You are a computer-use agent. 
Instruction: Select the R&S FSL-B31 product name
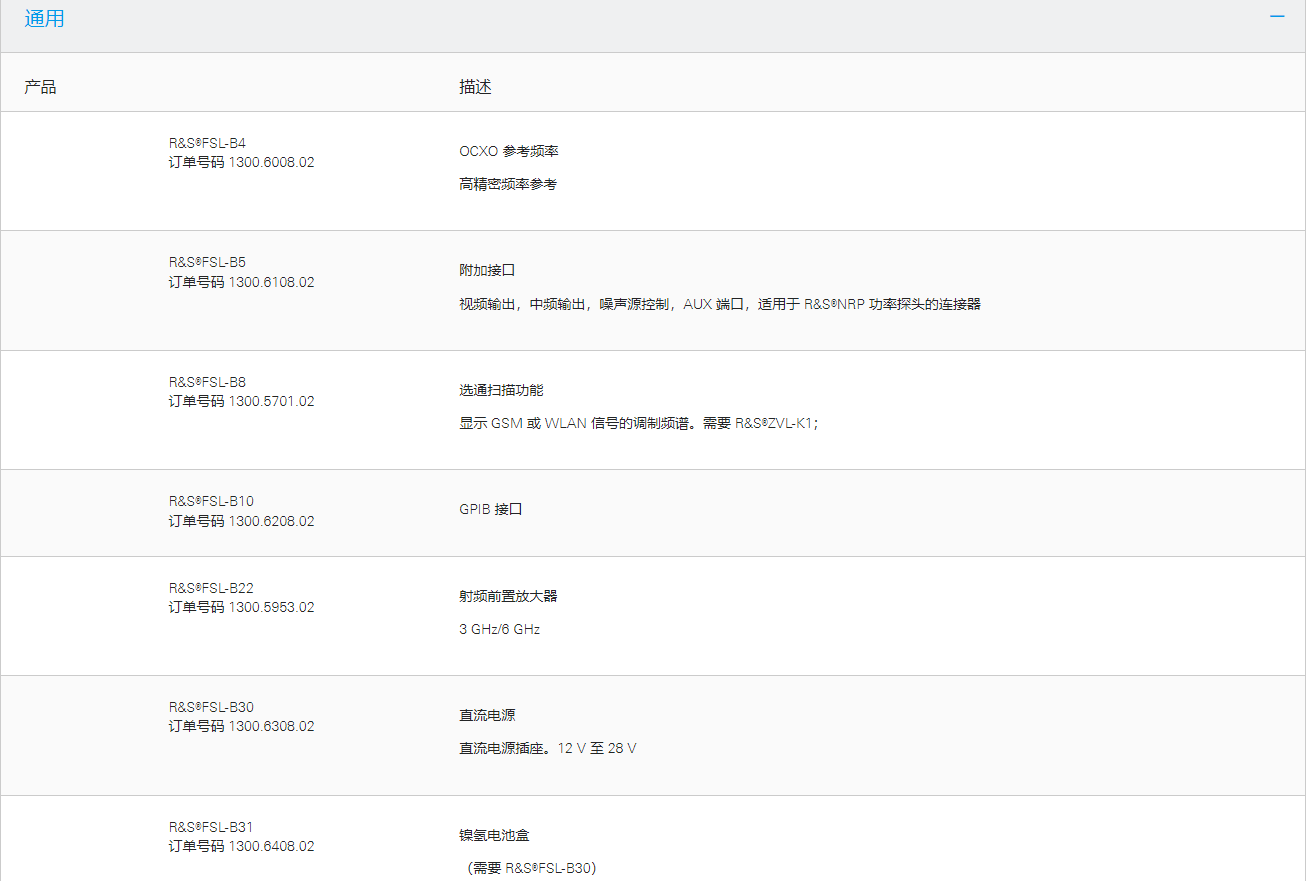coord(211,827)
